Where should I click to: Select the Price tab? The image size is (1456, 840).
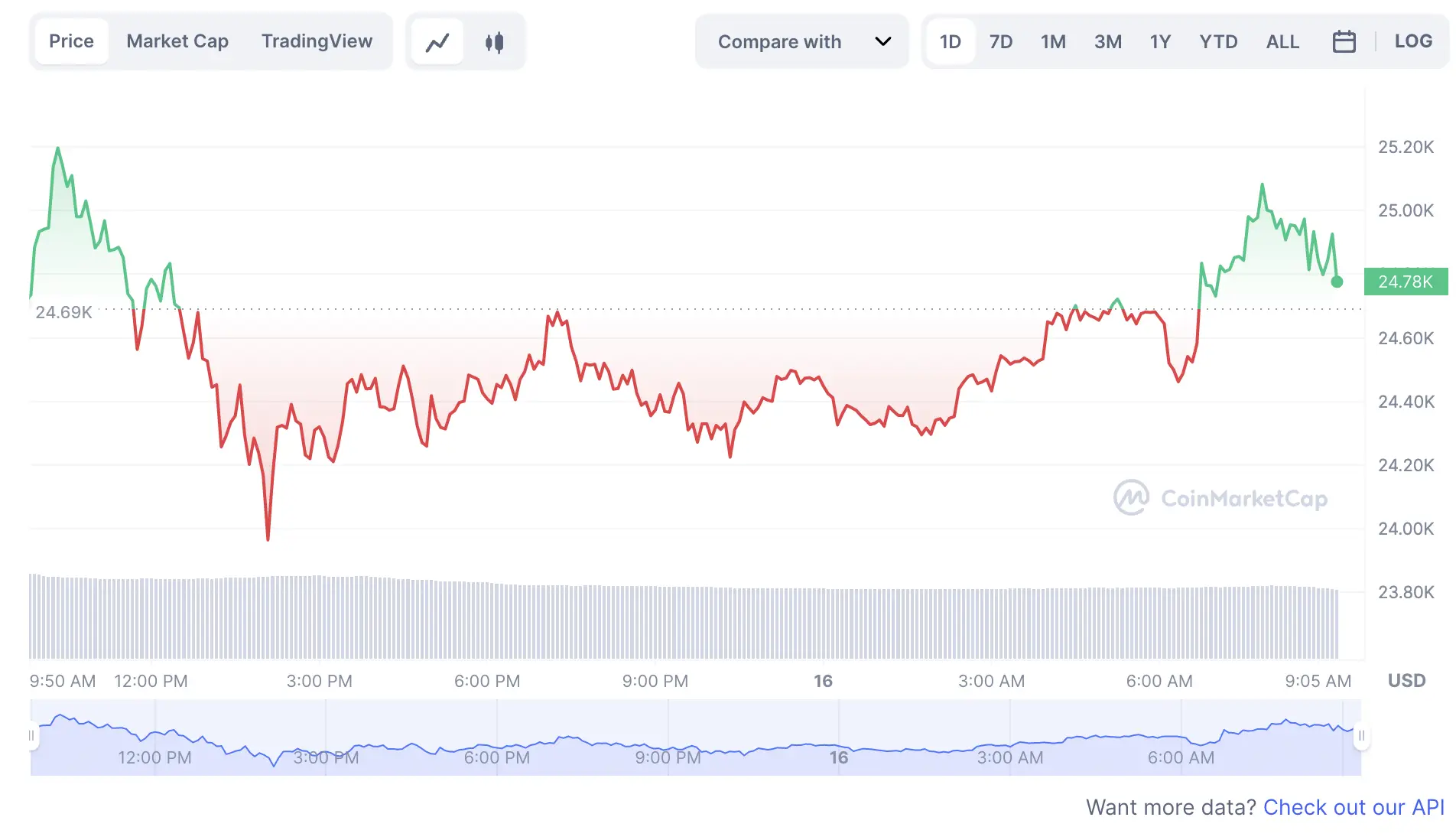(71, 41)
